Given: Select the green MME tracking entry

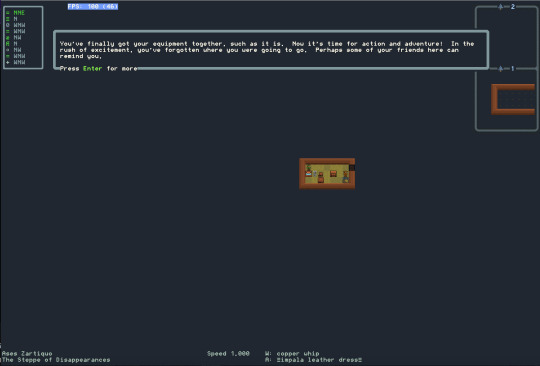Looking at the screenshot, I should 15,13.
